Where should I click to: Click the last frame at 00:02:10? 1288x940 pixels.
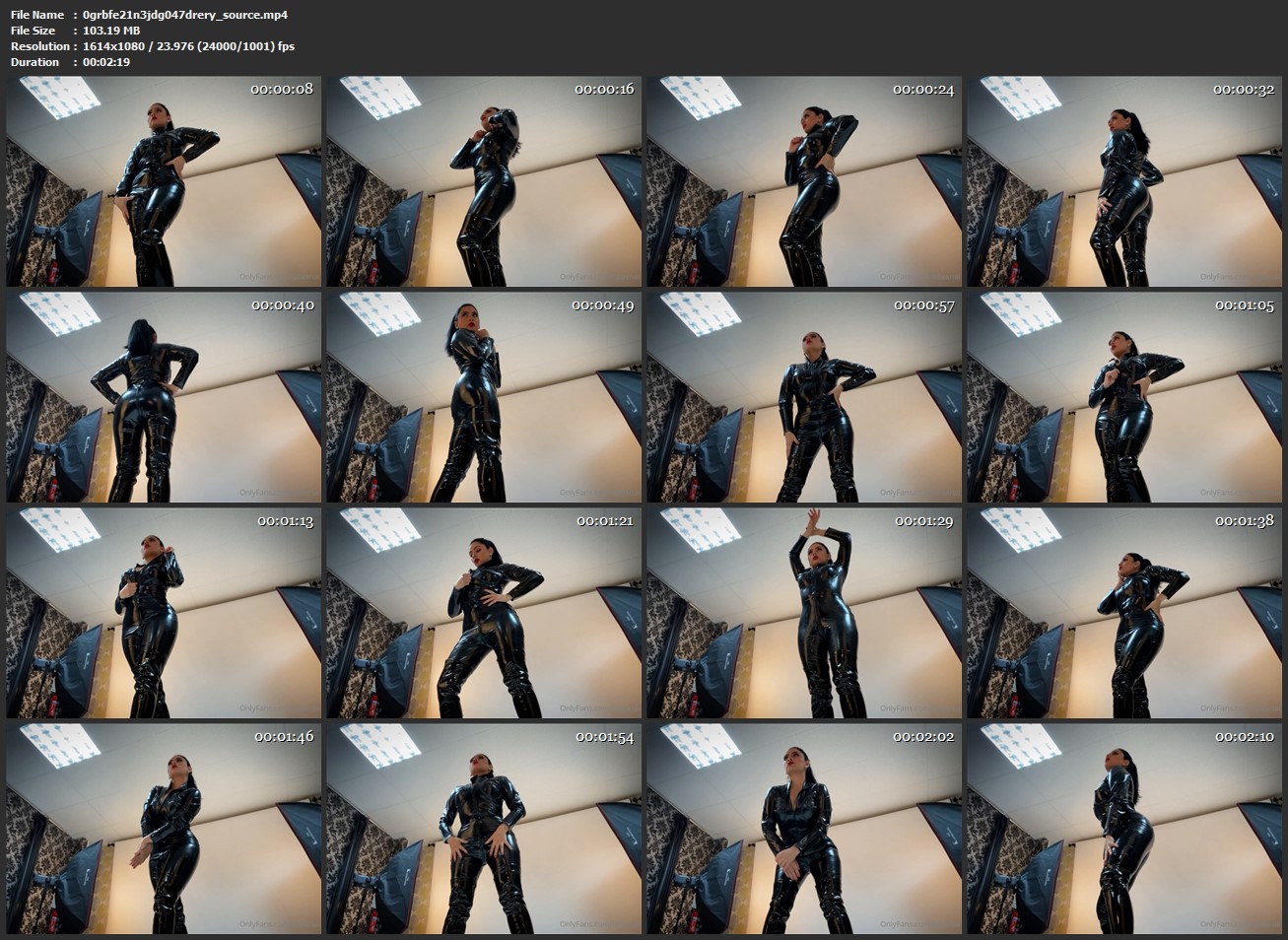(1124, 829)
